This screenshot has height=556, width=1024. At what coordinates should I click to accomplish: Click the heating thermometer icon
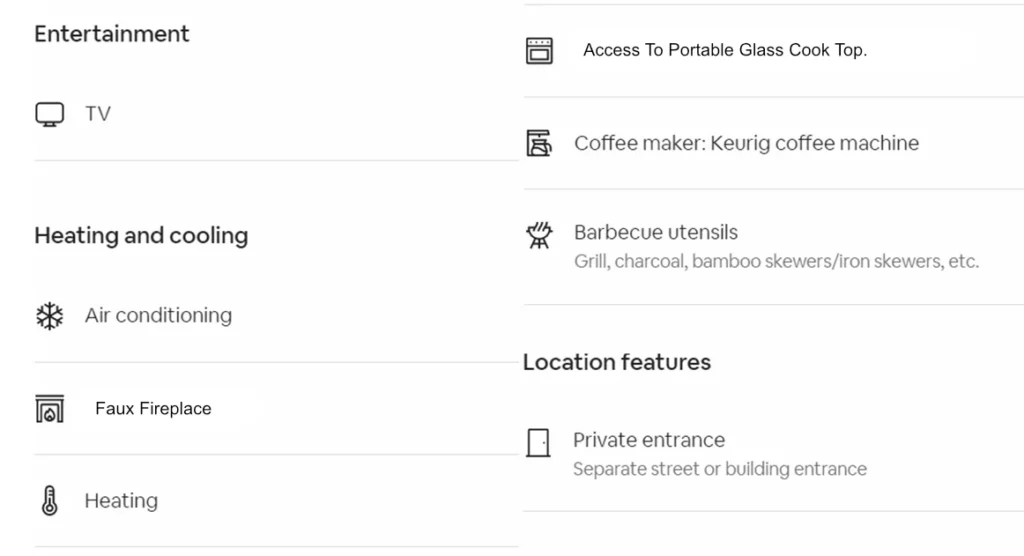point(50,501)
